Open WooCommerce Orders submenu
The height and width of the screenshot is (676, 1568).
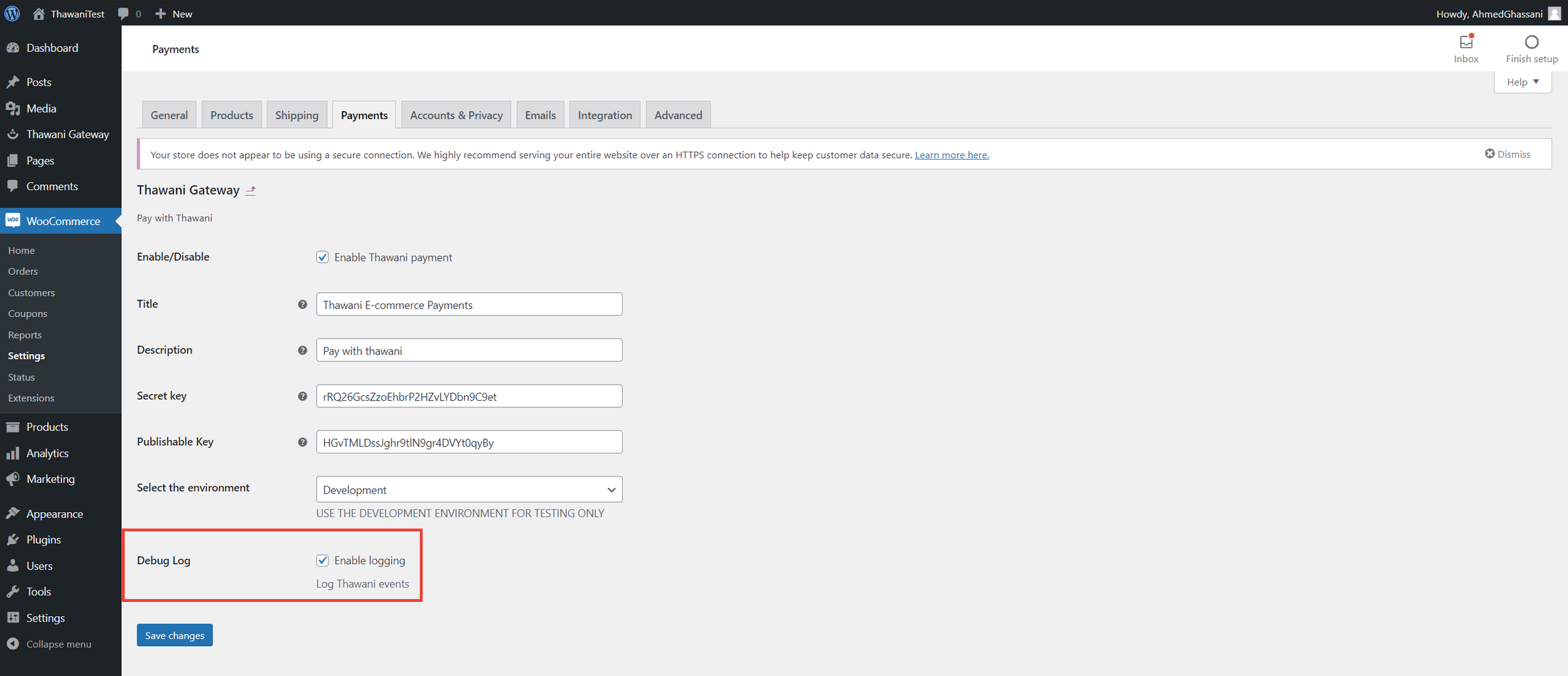tap(23, 271)
